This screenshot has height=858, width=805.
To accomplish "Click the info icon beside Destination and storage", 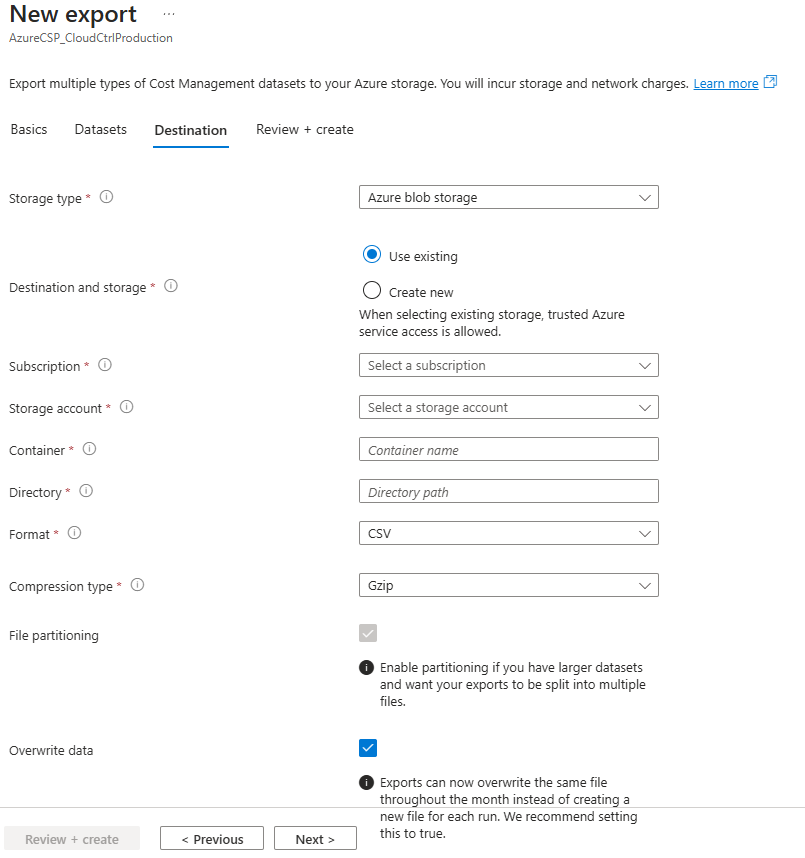I will [171, 286].
